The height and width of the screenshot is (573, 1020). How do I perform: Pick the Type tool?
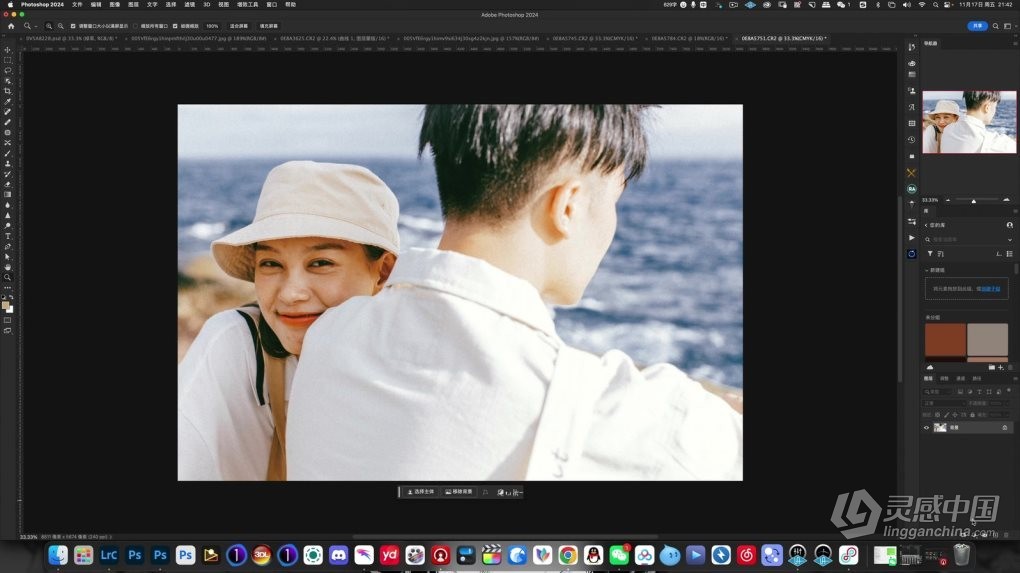pyautogui.click(x=8, y=236)
